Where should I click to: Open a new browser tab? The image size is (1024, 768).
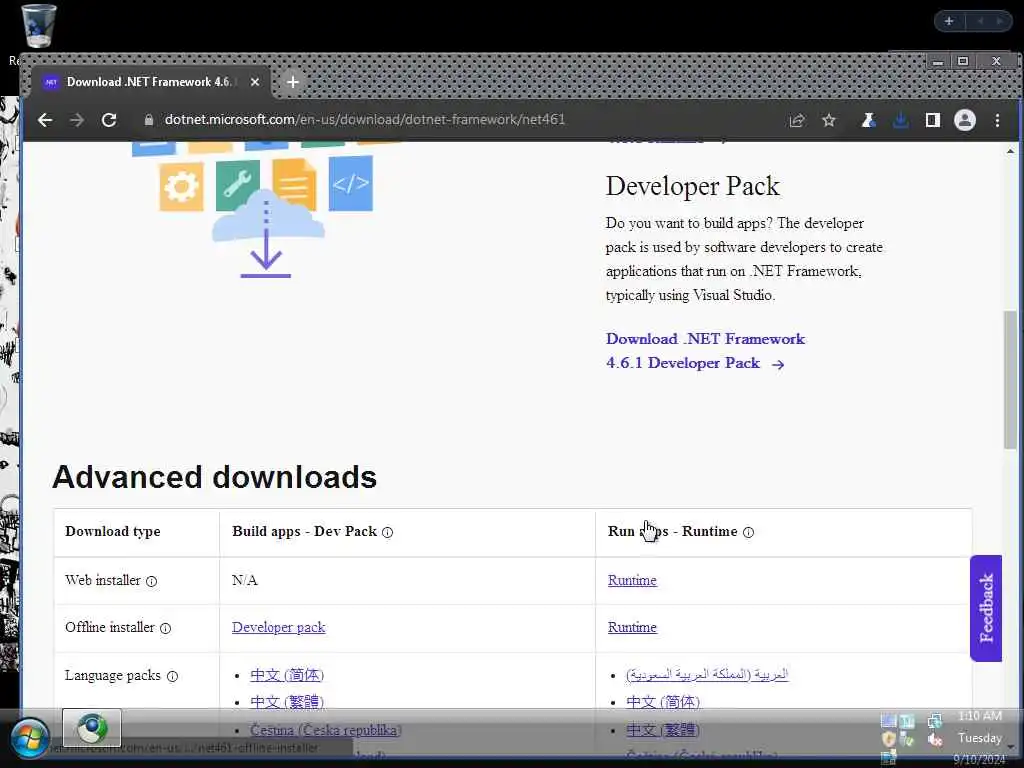293,82
